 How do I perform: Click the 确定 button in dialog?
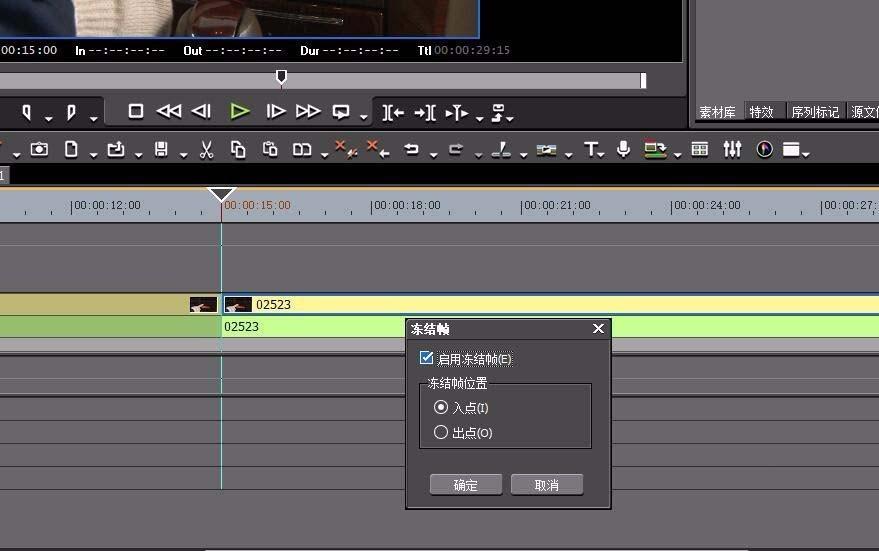pos(465,485)
